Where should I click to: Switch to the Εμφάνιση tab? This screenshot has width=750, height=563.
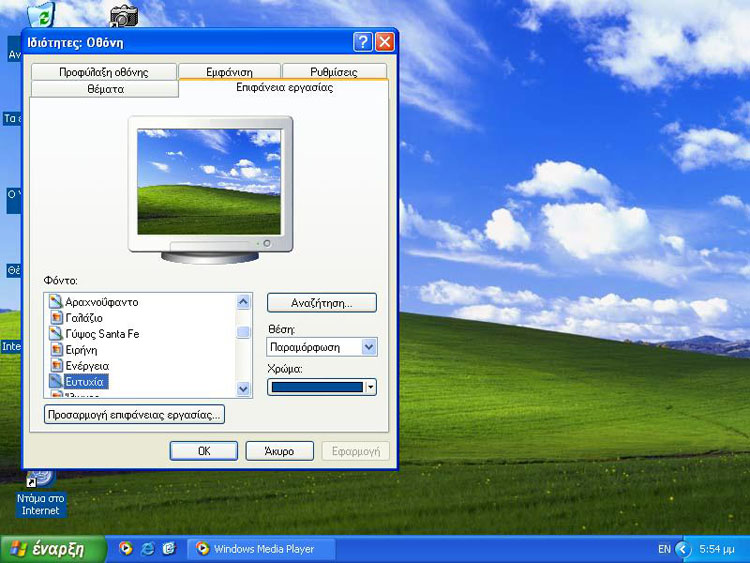pos(229,72)
